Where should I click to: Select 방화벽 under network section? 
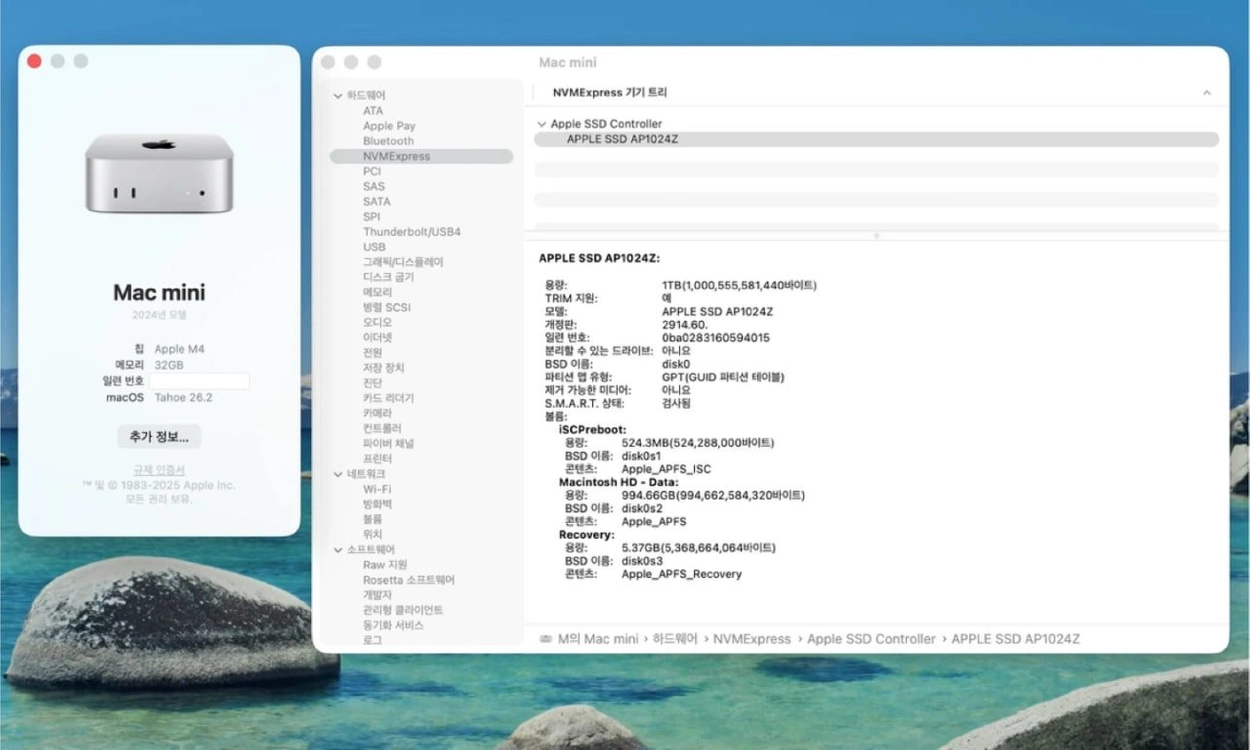pyautogui.click(x=377, y=504)
